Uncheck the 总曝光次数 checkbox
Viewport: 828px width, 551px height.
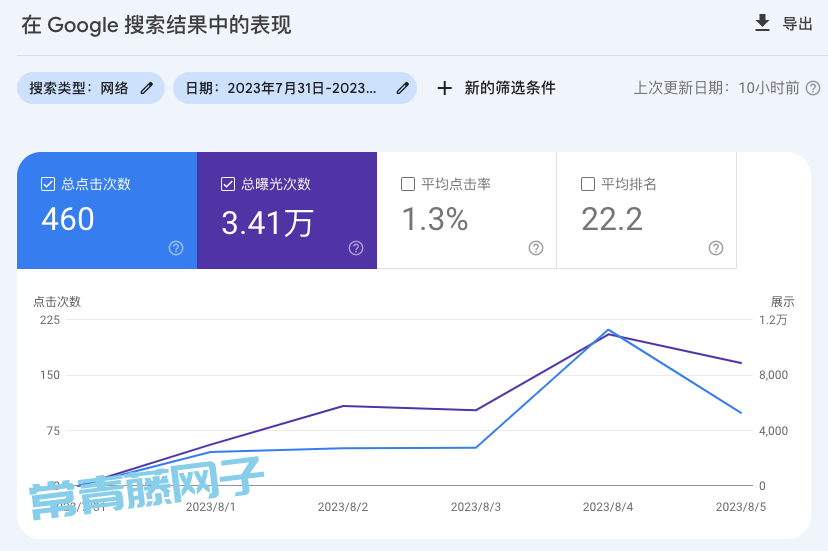click(x=228, y=184)
